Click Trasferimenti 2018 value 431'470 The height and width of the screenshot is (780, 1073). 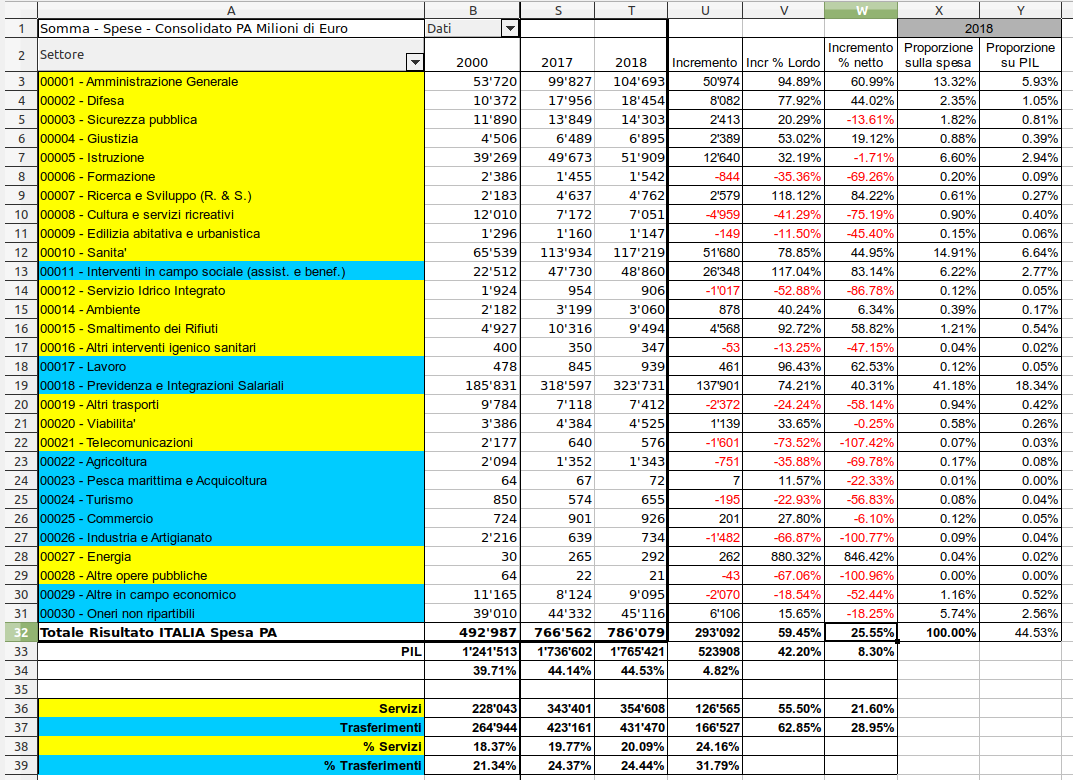click(631, 727)
